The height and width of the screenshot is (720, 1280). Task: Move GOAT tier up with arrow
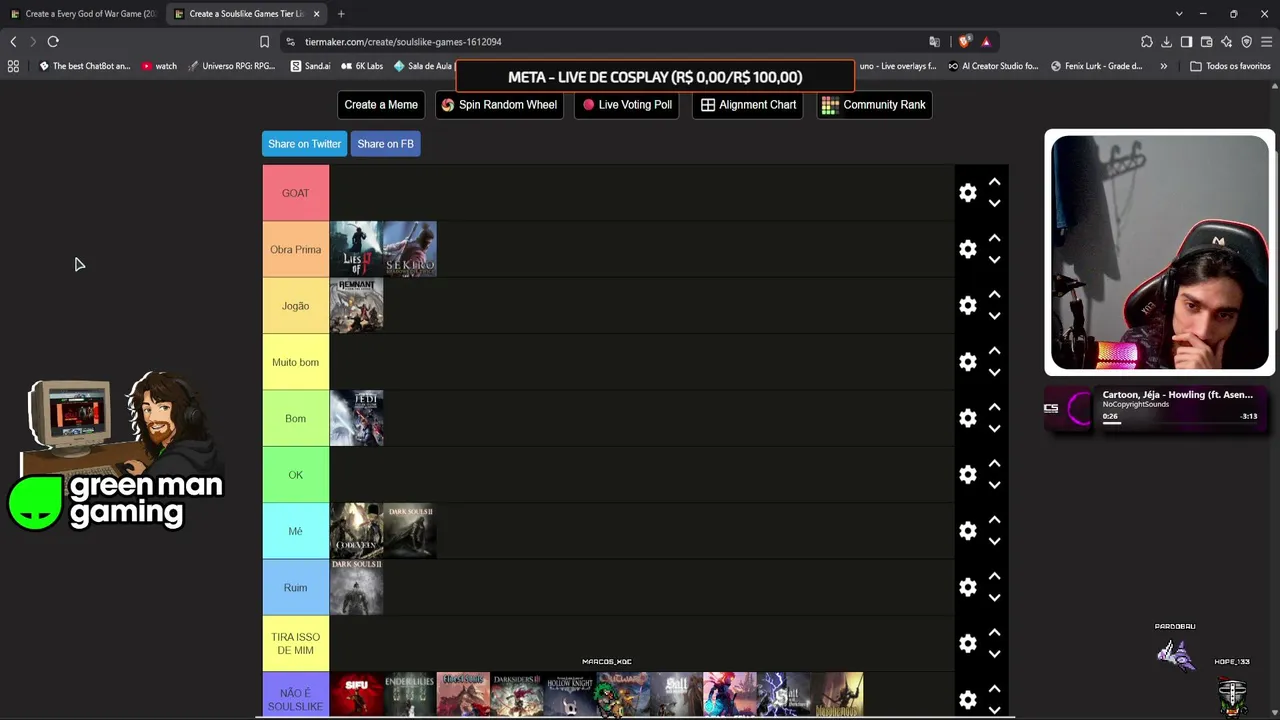pyautogui.click(x=994, y=182)
